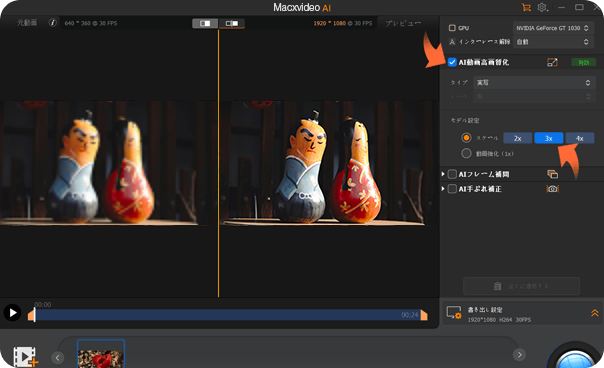This screenshot has width=604, height=368.
Task: Open the shopping cart purchase icon
Action: tap(526, 7)
